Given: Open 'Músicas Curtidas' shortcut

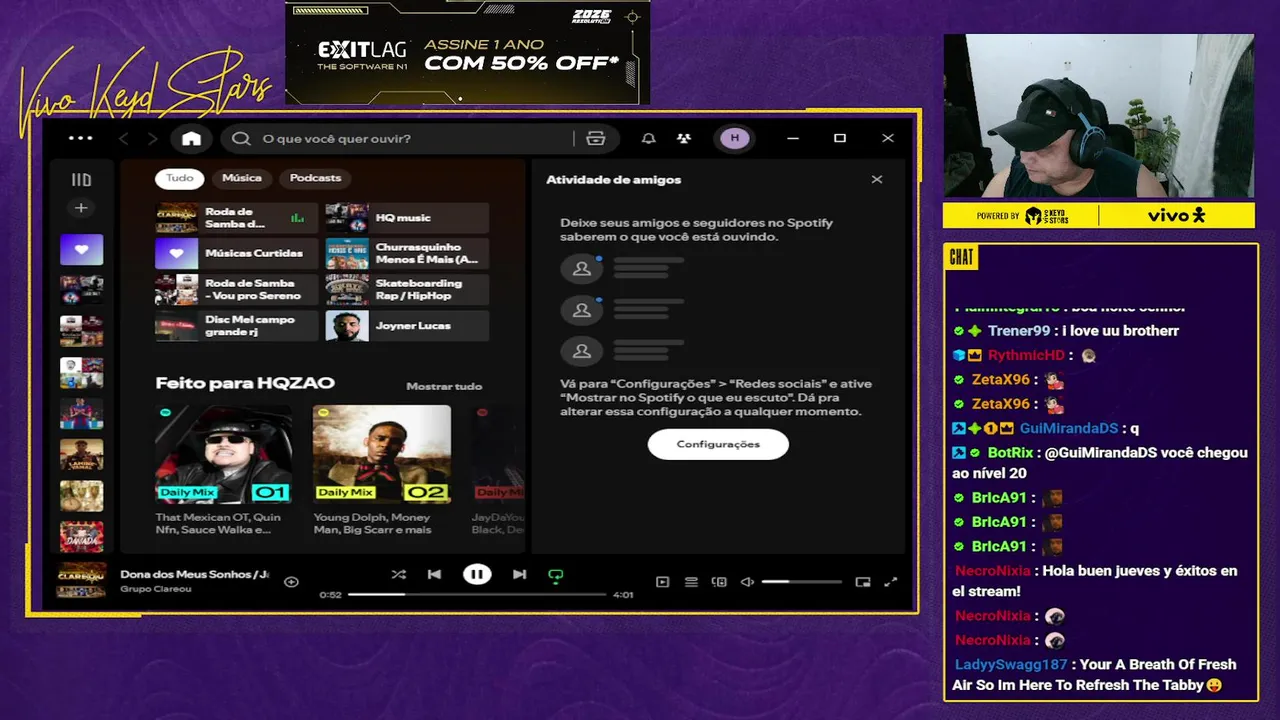Looking at the screenshot, I should [236, 254].
